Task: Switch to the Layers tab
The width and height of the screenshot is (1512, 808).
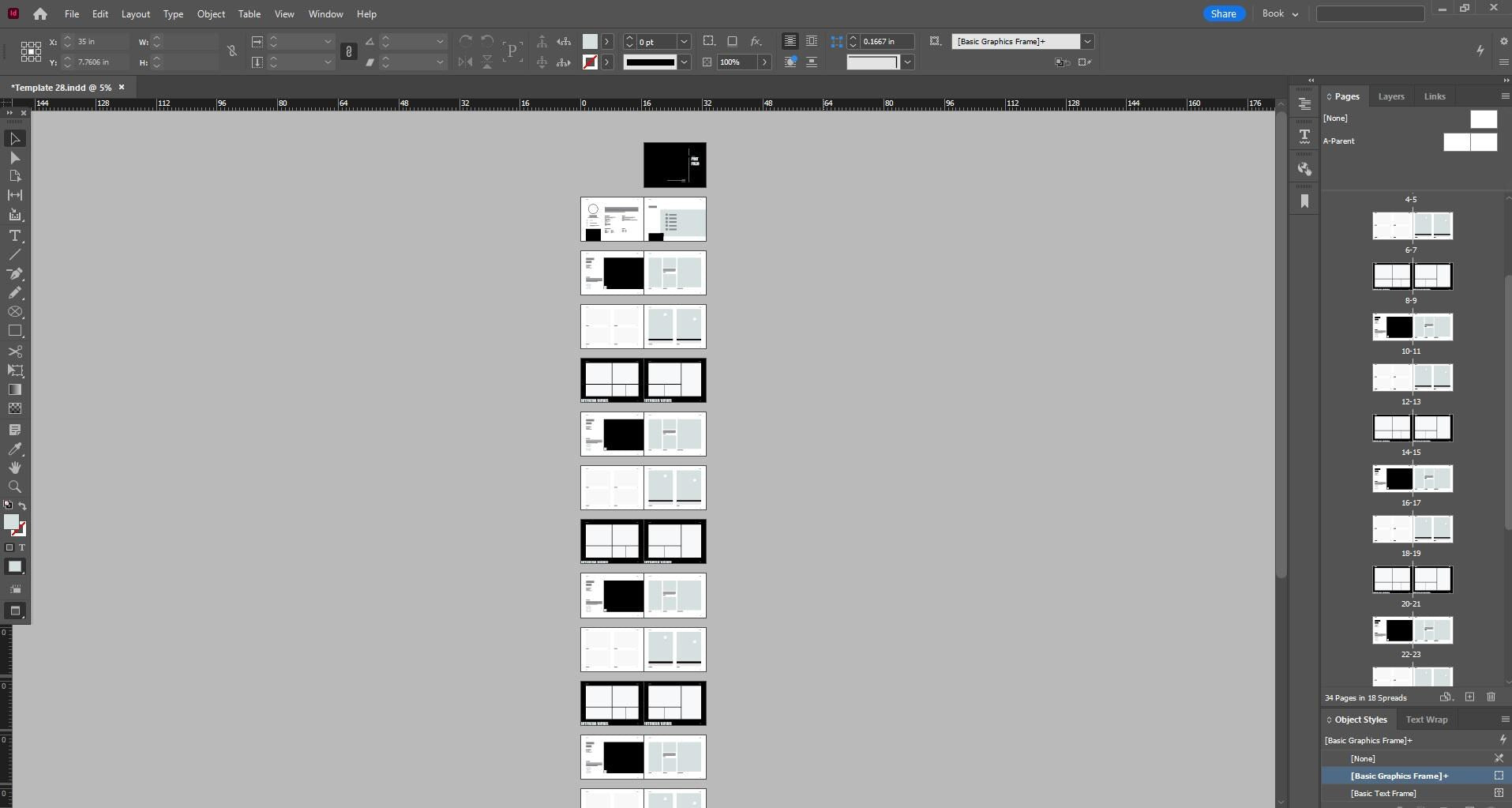Action: (1390, 96)
